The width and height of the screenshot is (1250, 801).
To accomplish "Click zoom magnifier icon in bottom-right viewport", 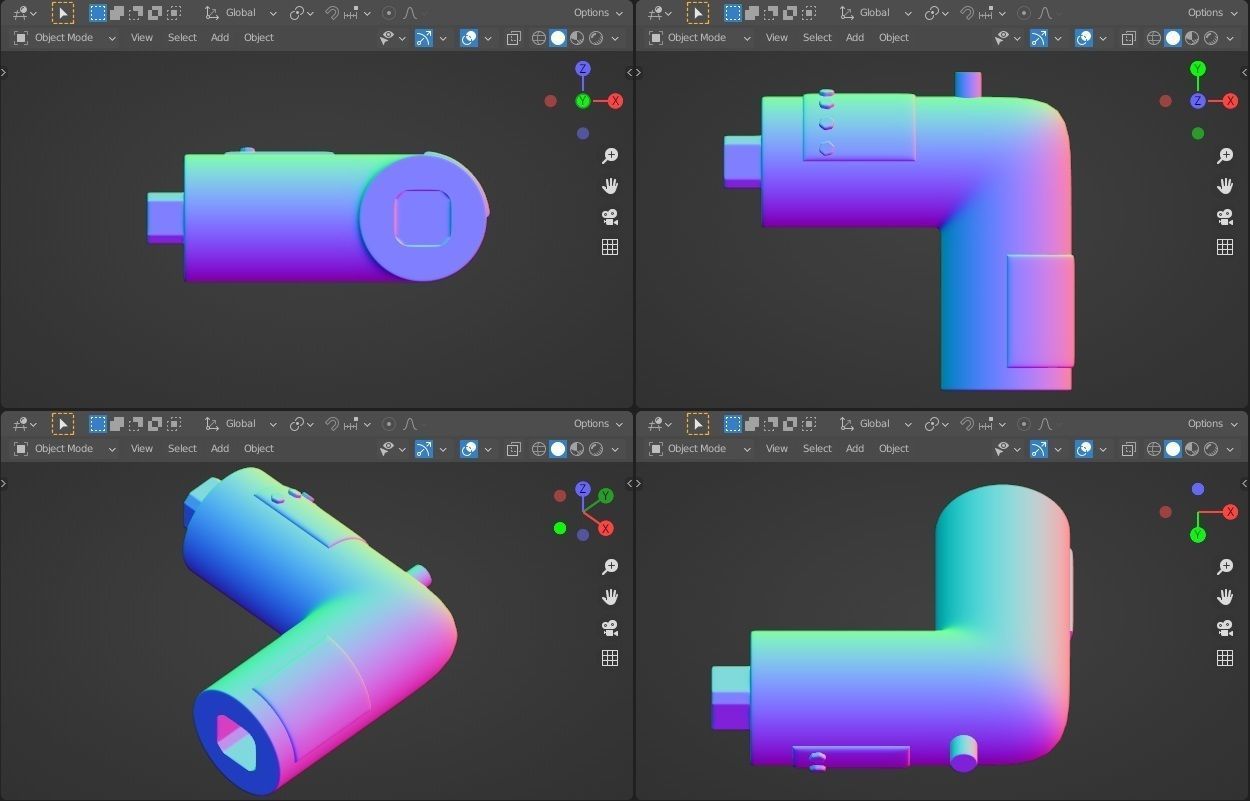I will coord(1225,567).
